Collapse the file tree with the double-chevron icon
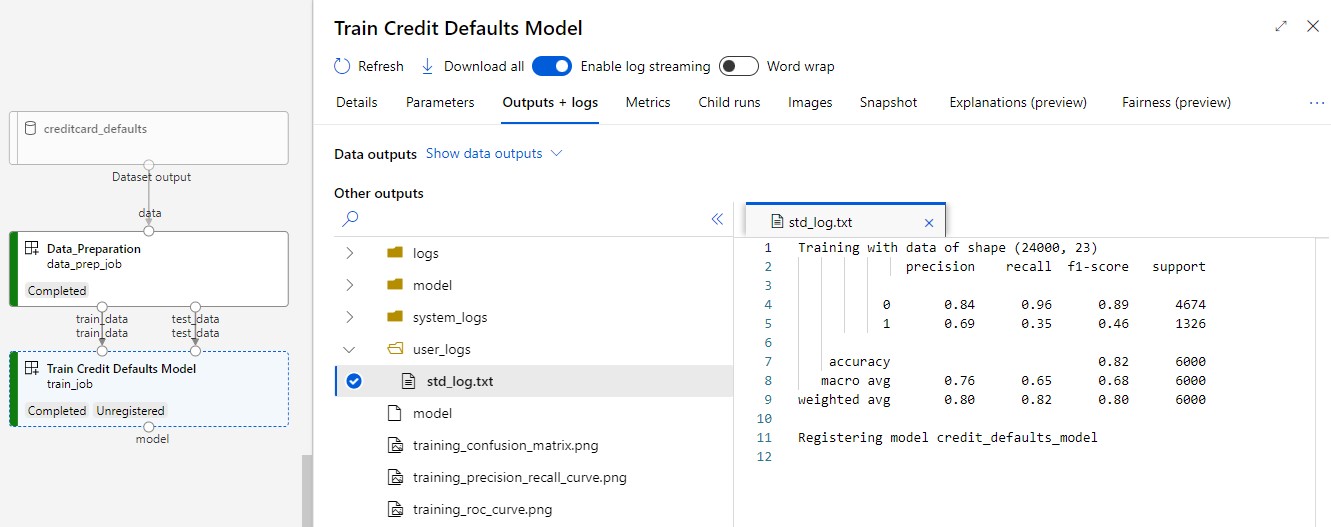 717,219
